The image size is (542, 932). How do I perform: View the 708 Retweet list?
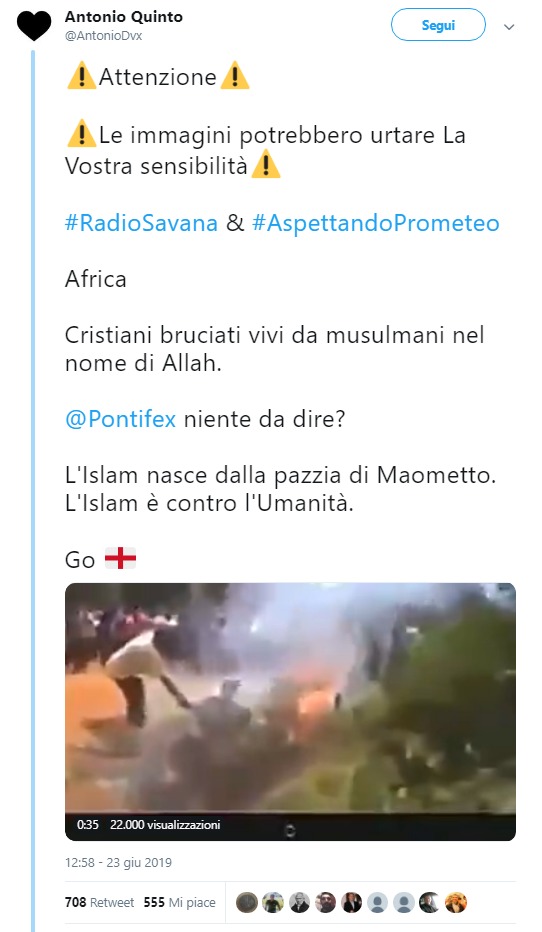99,902
